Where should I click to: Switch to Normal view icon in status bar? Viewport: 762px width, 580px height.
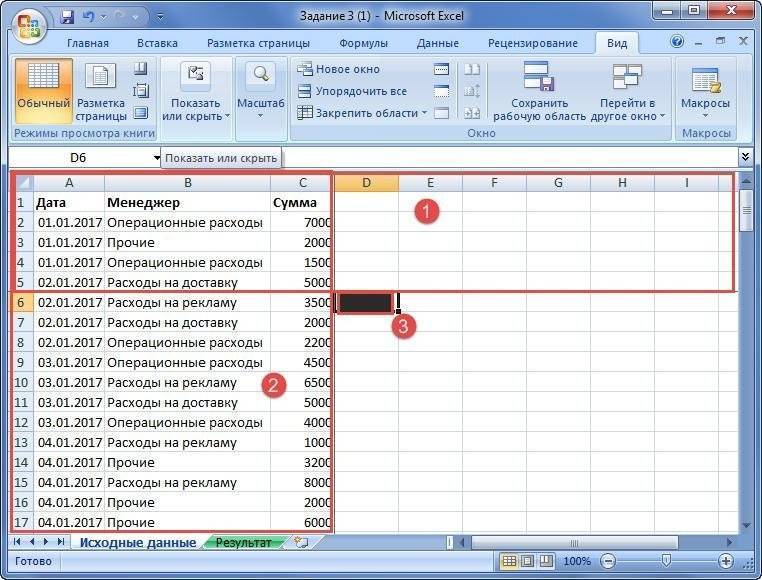pos(509,562)
